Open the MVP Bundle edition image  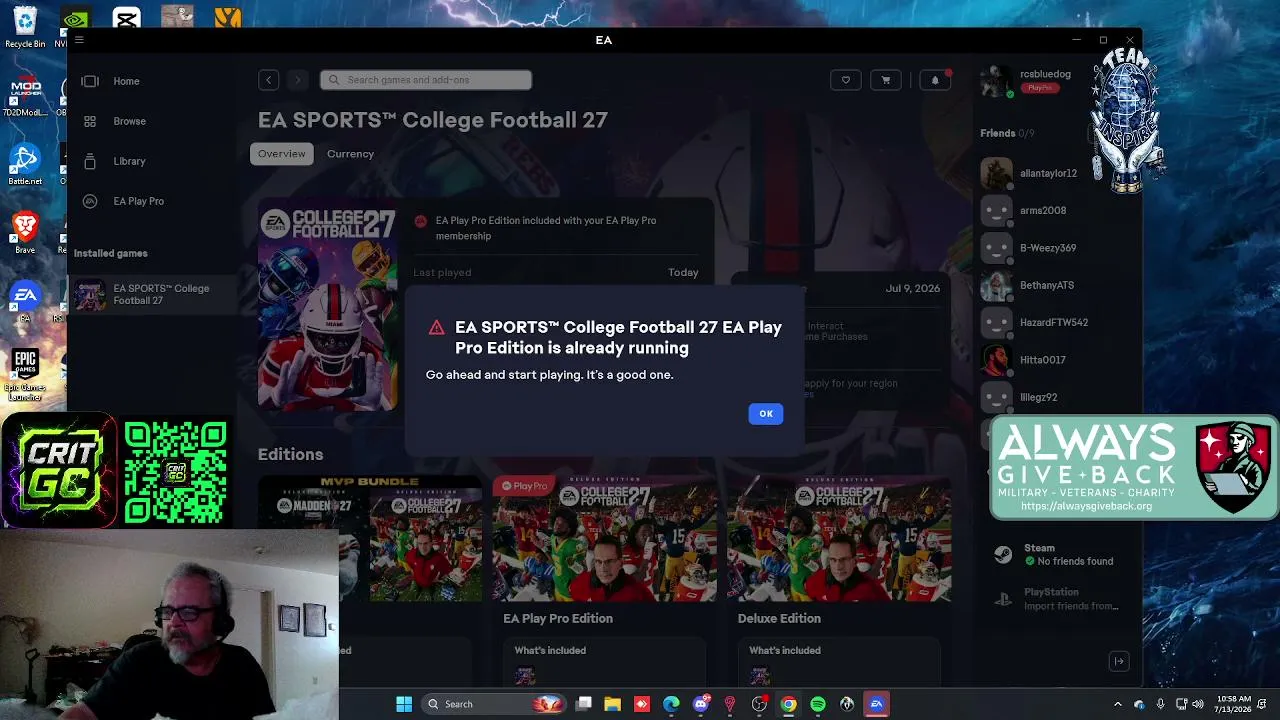coord(370,538)
